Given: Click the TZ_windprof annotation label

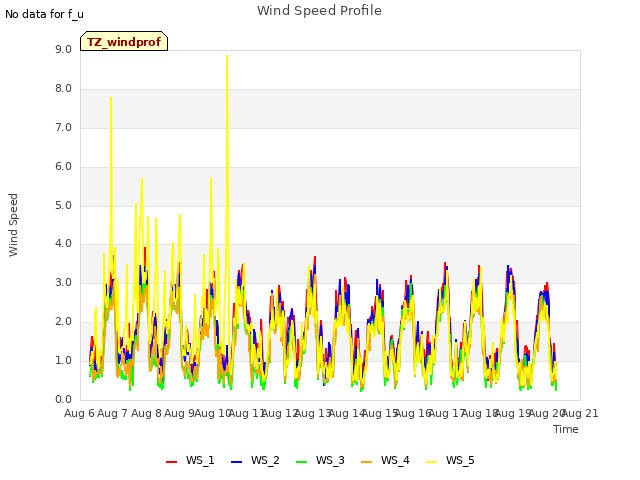Looking at the screenshot, I should [124, 41].
